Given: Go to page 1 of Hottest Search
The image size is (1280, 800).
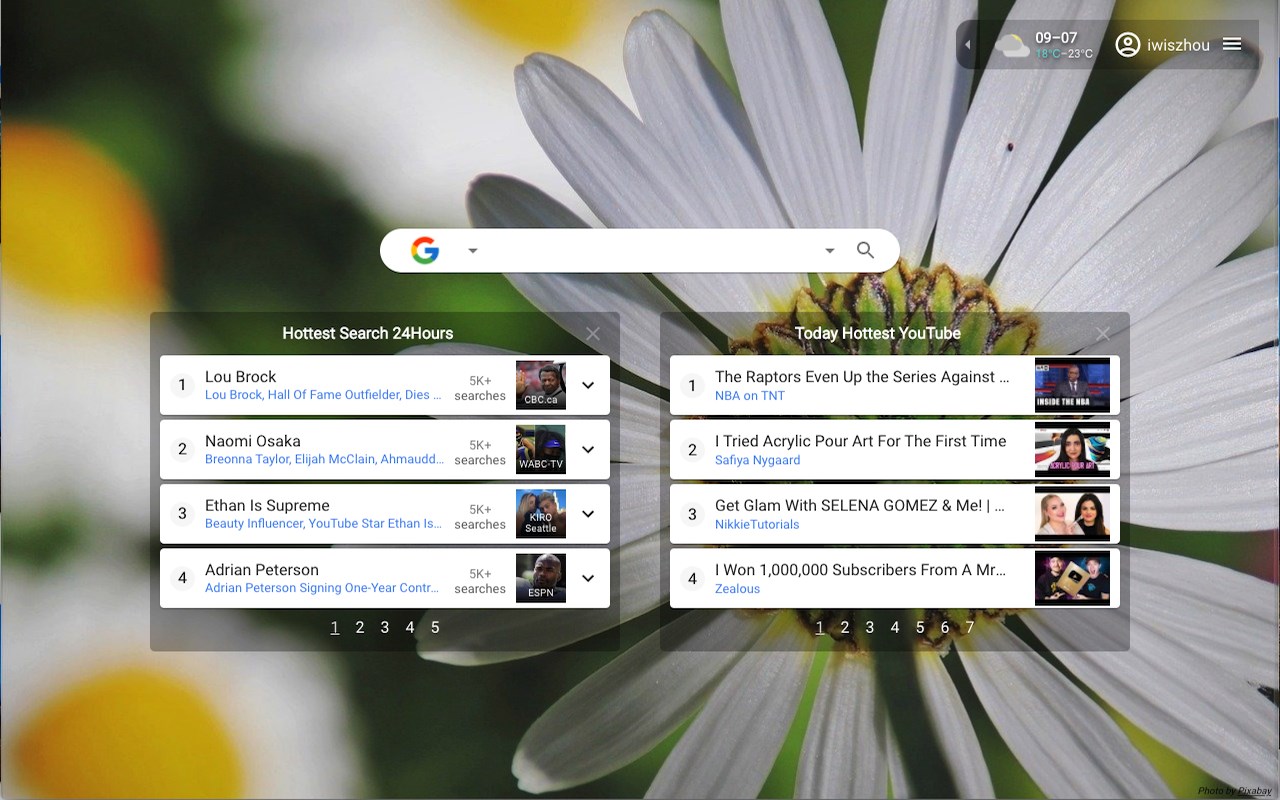Looking at the screenshot, I should pos(335,628).
